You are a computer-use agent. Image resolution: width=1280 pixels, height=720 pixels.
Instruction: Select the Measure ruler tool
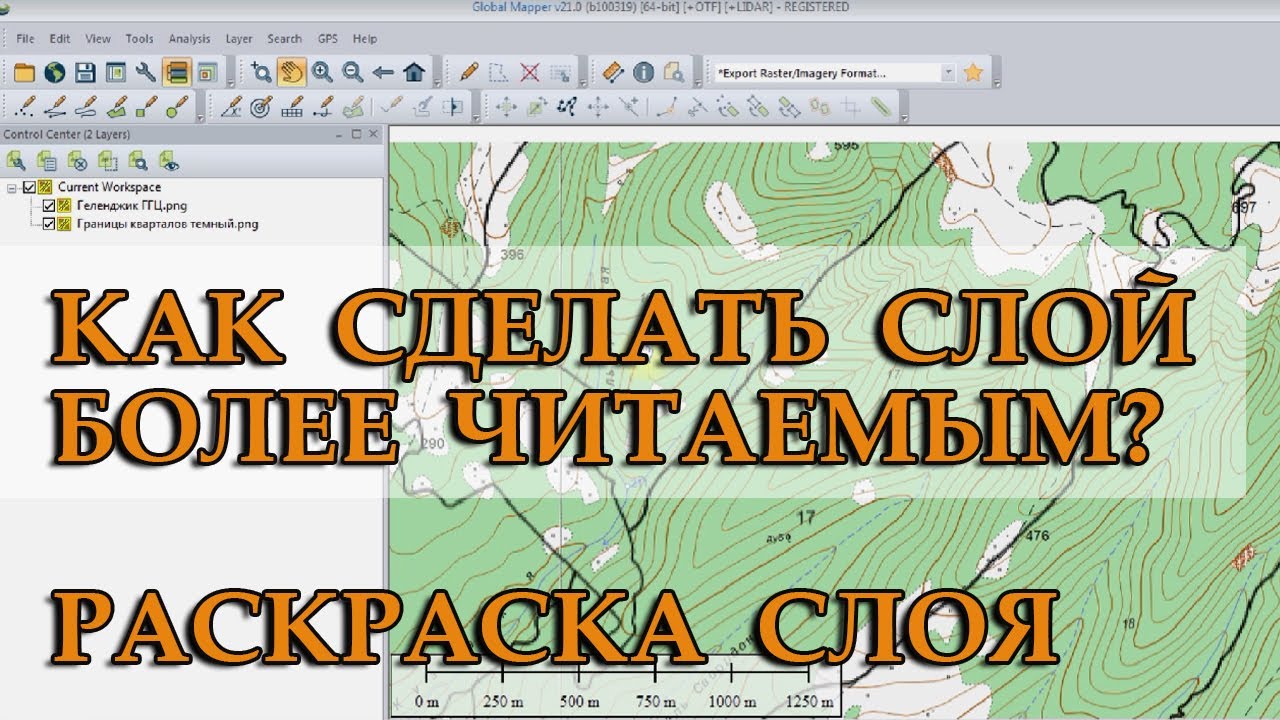point(613,72)
